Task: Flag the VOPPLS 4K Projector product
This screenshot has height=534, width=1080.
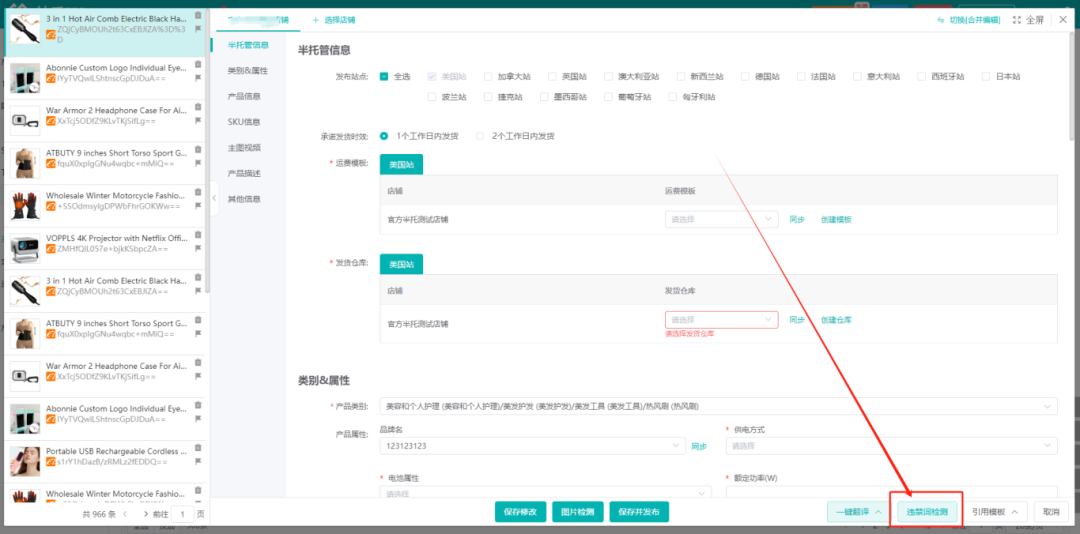Action: [x=198, y=249]
